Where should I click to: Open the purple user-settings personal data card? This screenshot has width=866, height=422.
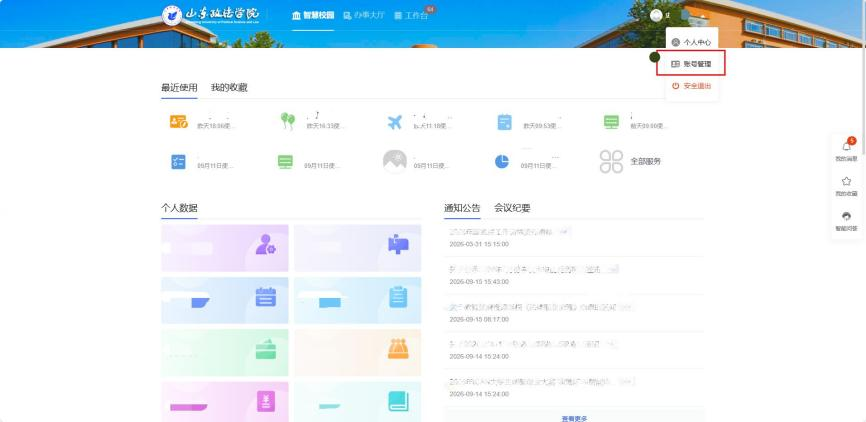pos(225,248)
